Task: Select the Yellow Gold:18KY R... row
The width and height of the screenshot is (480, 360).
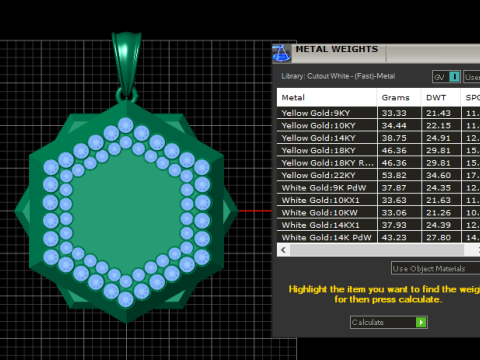Action: (378, 163)
